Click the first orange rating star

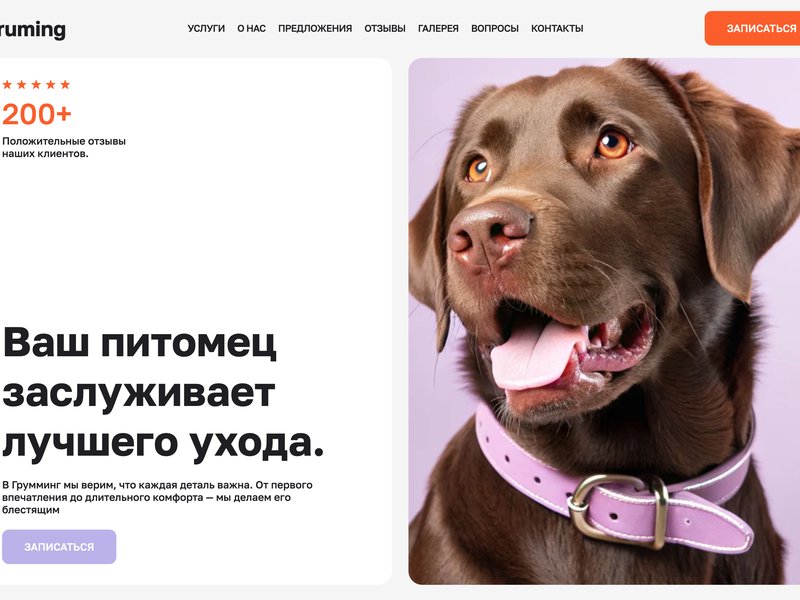[x=7, y=85]
